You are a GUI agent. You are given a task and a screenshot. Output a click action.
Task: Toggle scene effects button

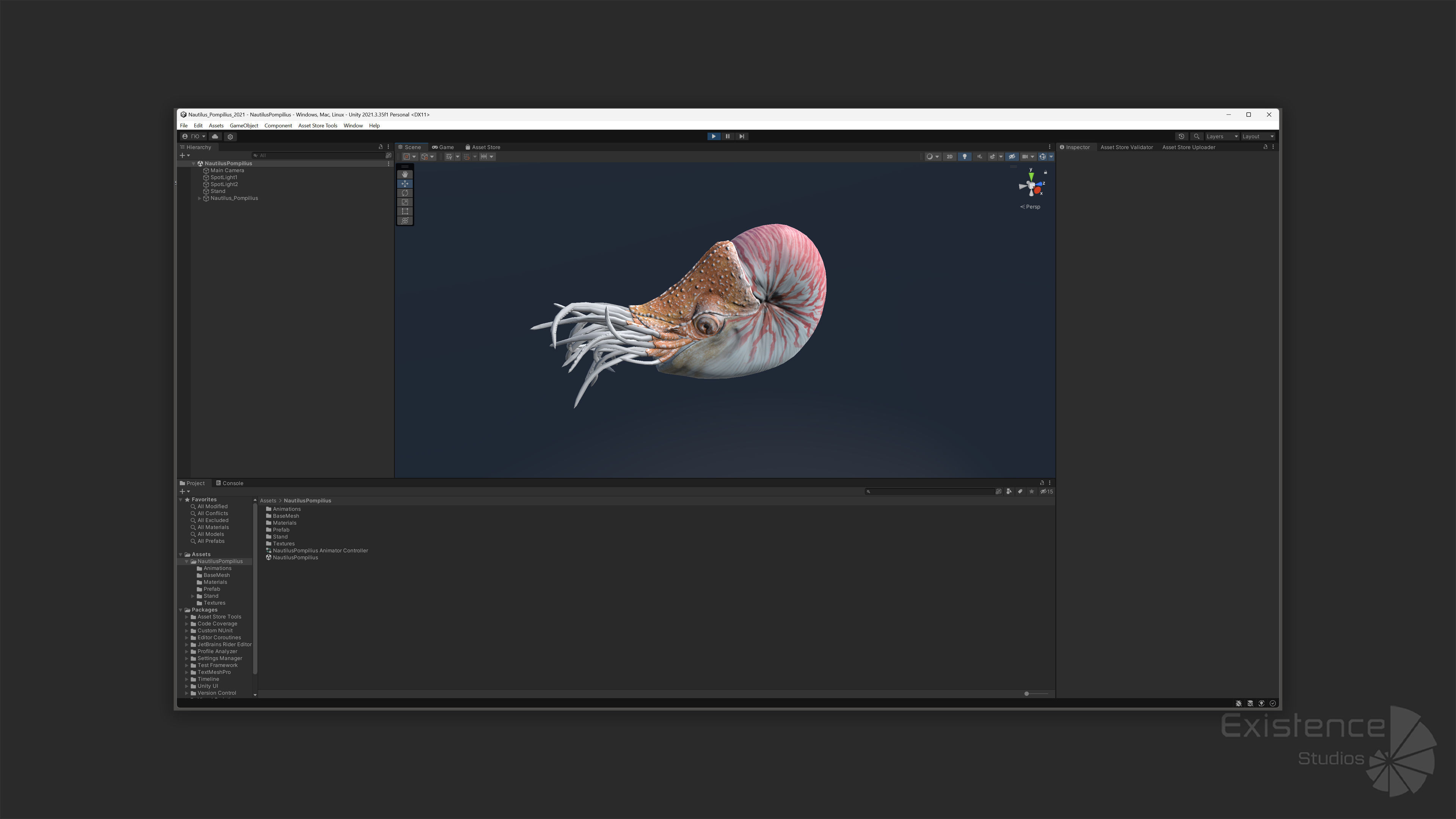pyautogui.click(x=992, y=157)
